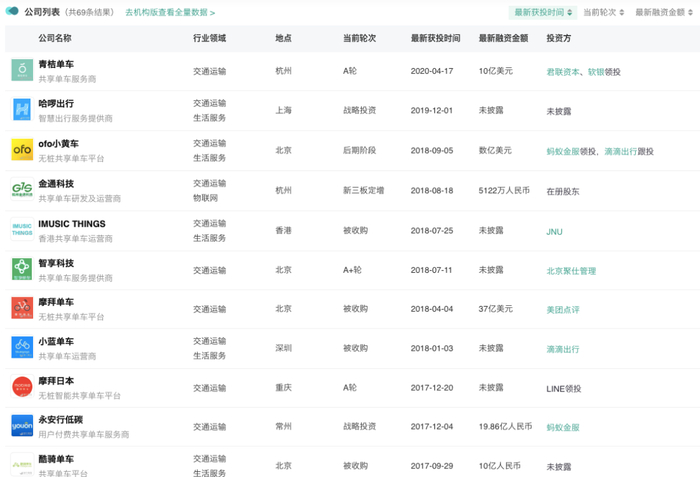Screen dimensions: 700x477
Task: Open investor 蚂蚁金服 in ofo row
Action: [x=563, y=151]
